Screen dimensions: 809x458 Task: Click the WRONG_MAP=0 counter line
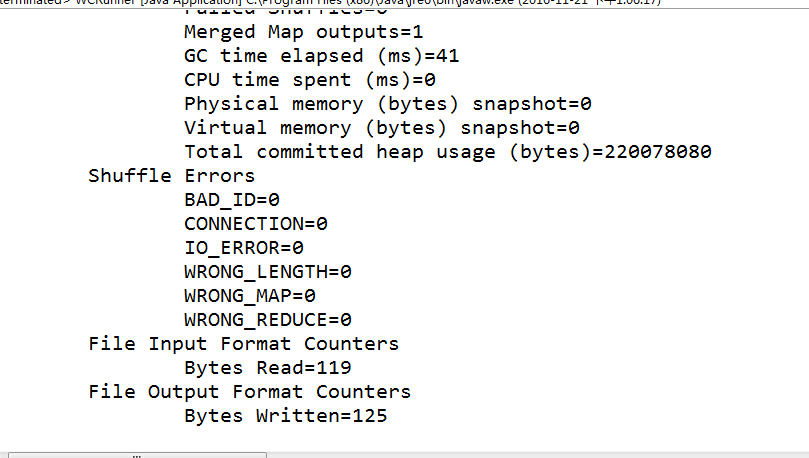(249, 296)
